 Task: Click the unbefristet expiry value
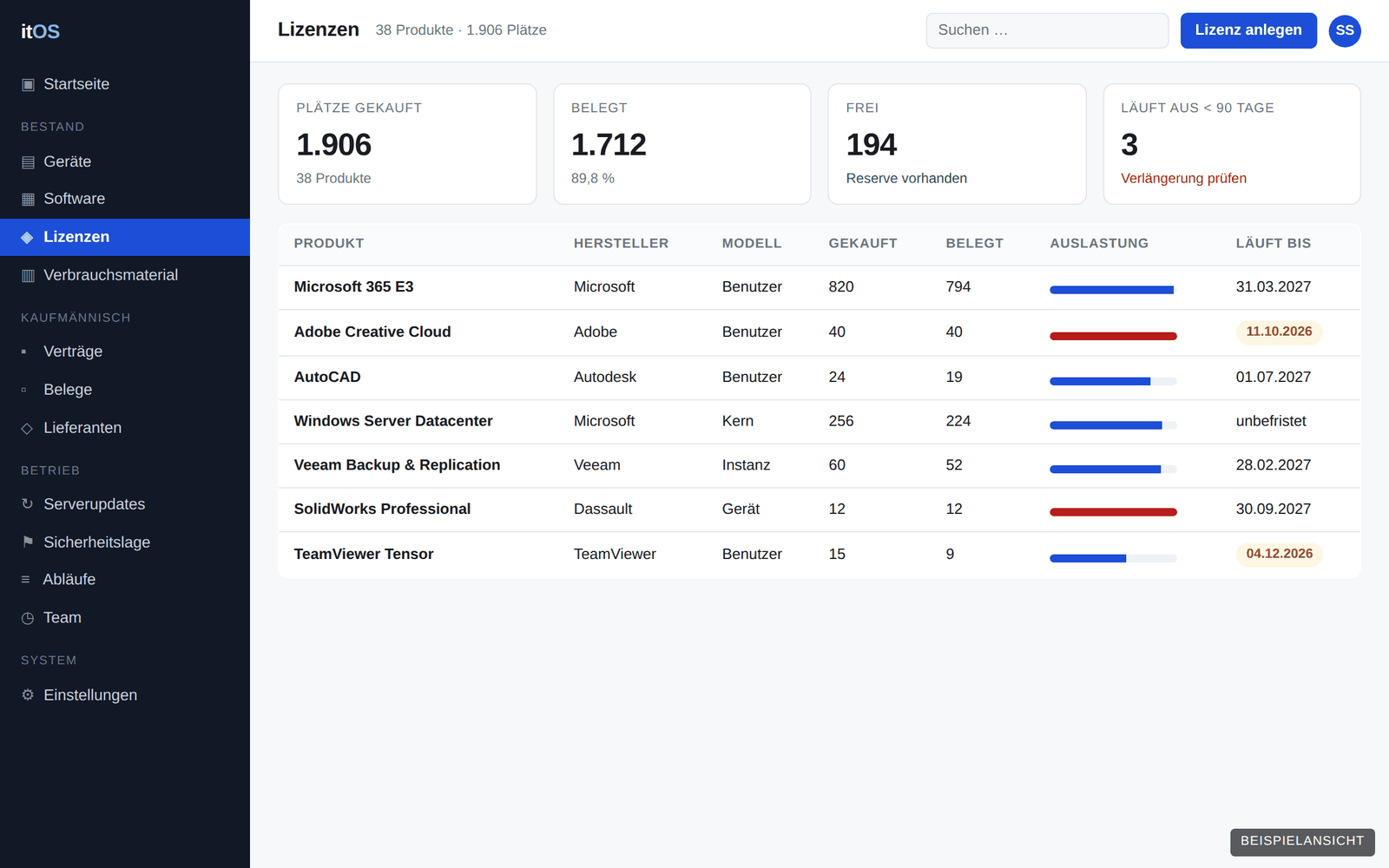[x=1271, y=421]
